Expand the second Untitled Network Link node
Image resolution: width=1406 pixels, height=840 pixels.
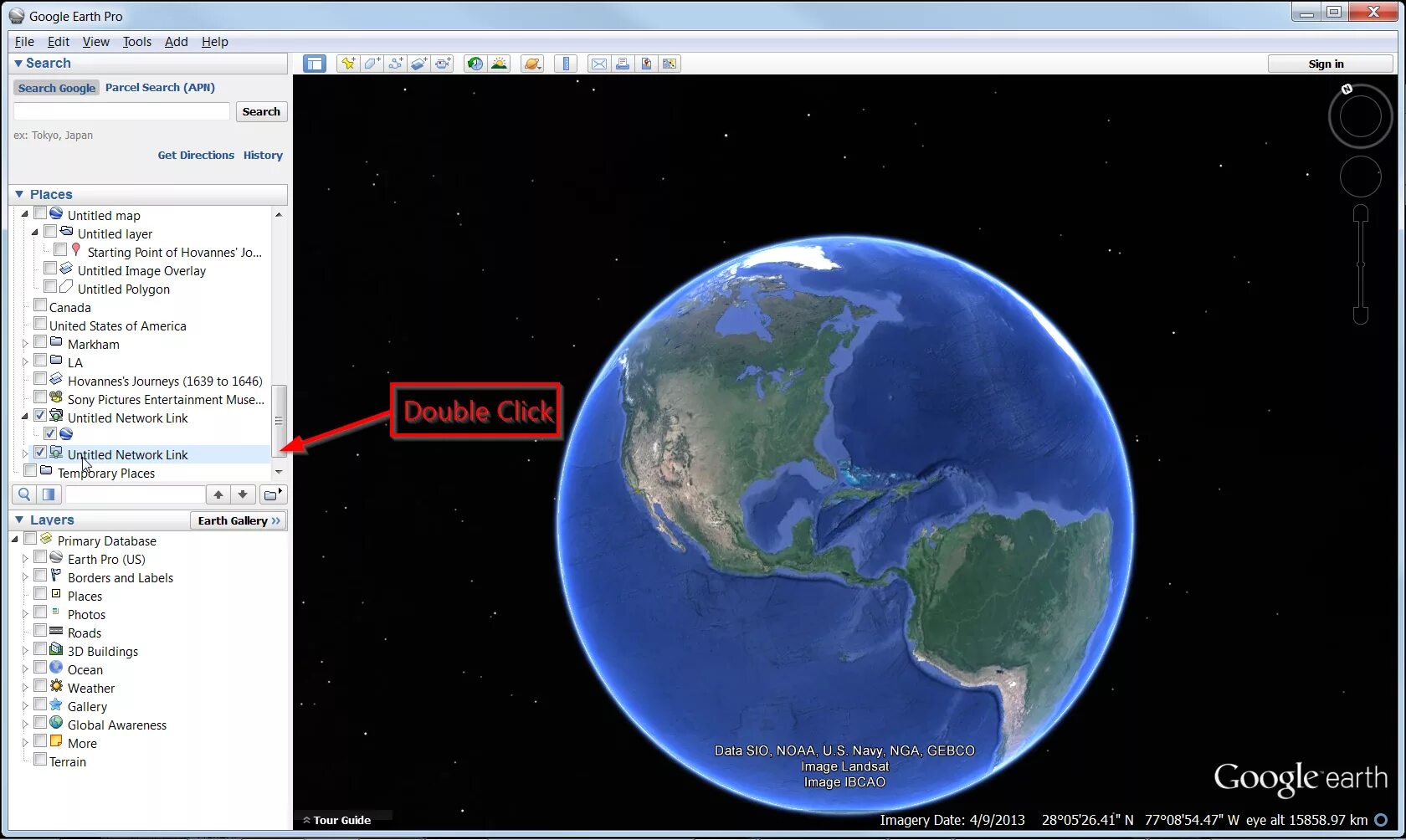pyautogui.click(x=25, y=454)
